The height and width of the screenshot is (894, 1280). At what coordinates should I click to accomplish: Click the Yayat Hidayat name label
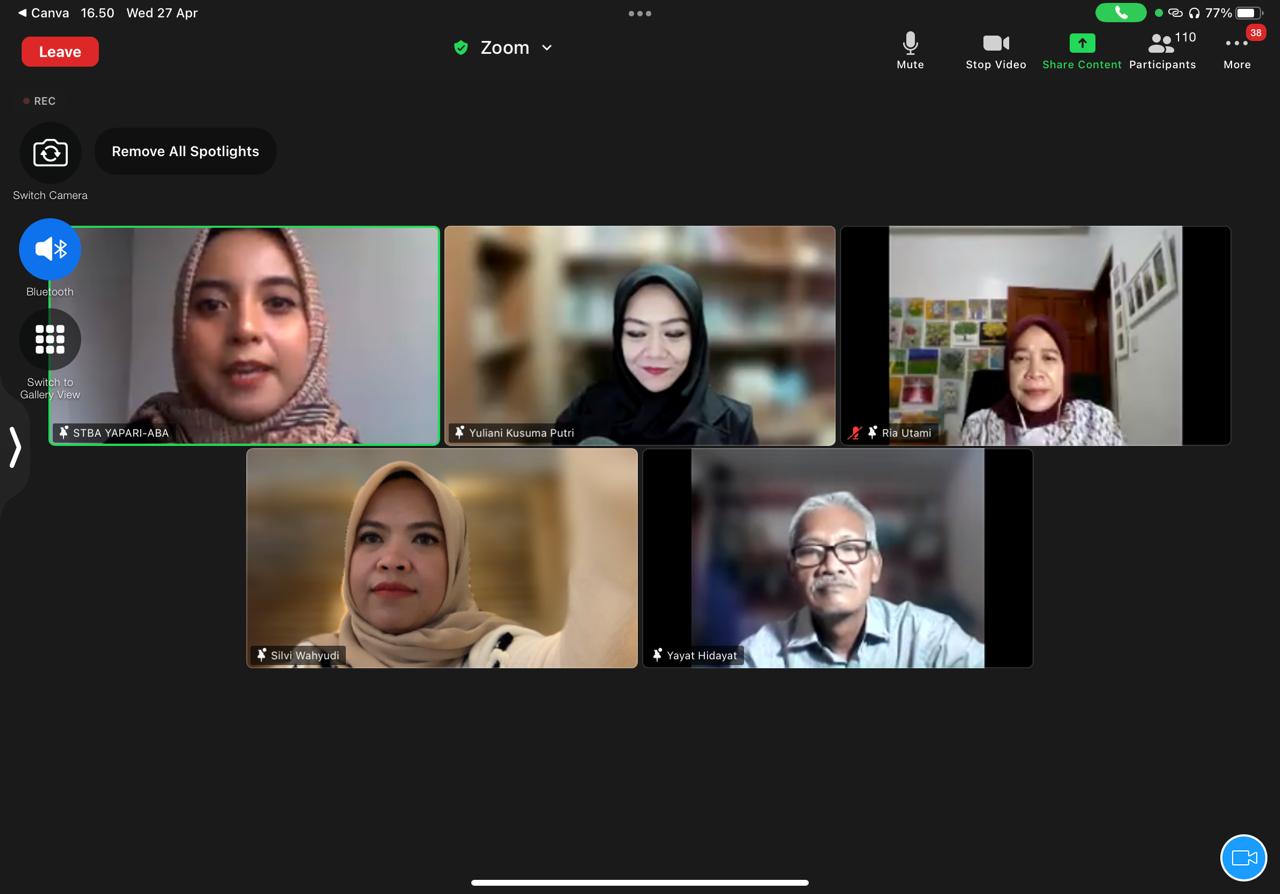(702, 656)
